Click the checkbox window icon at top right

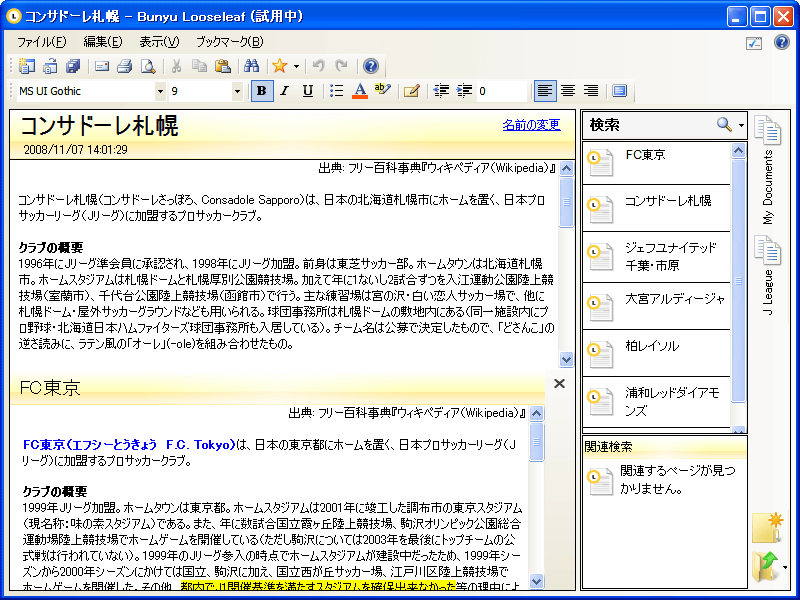[754, 43]
